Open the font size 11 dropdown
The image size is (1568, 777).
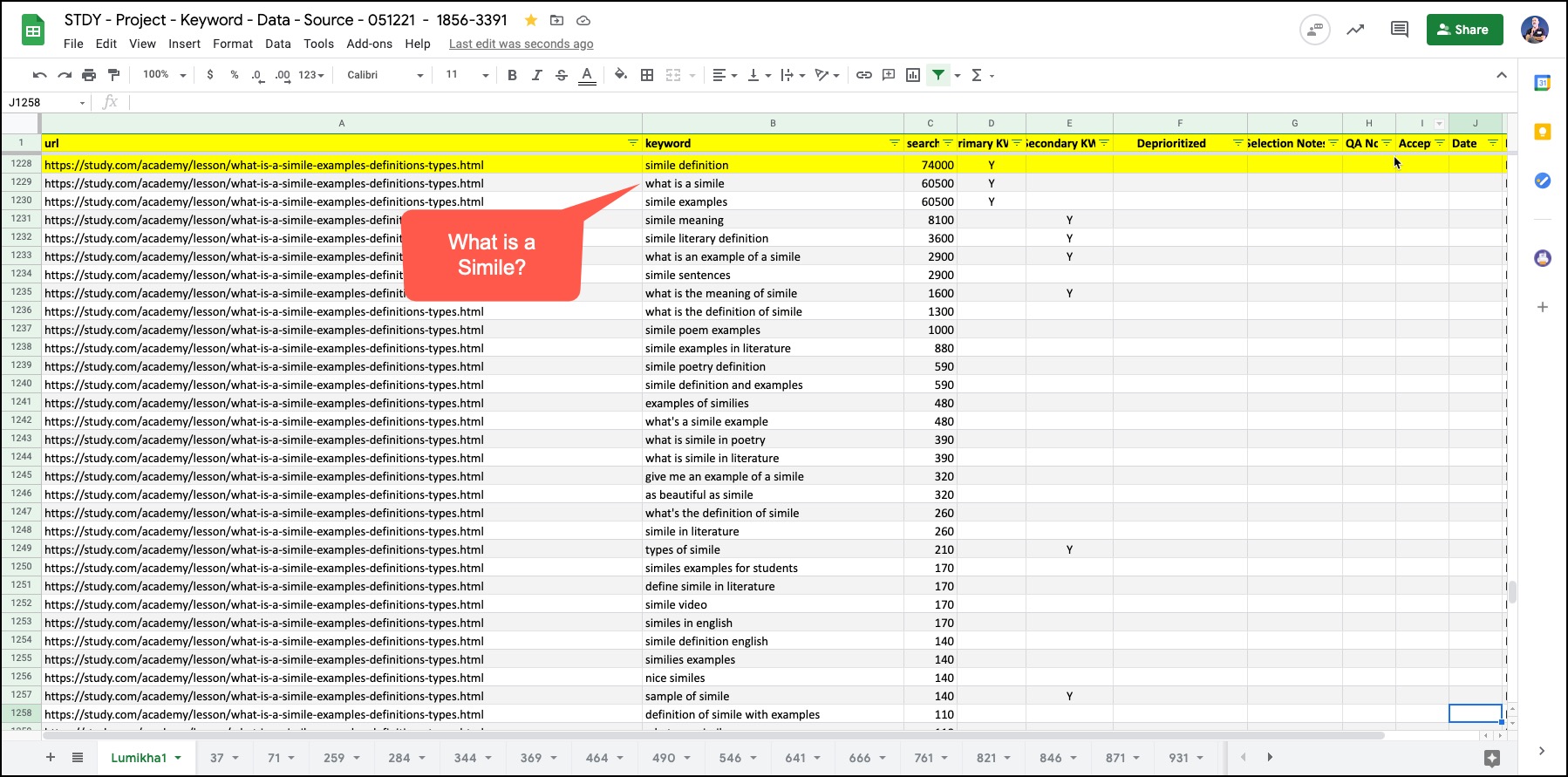[x=467, y=75]
